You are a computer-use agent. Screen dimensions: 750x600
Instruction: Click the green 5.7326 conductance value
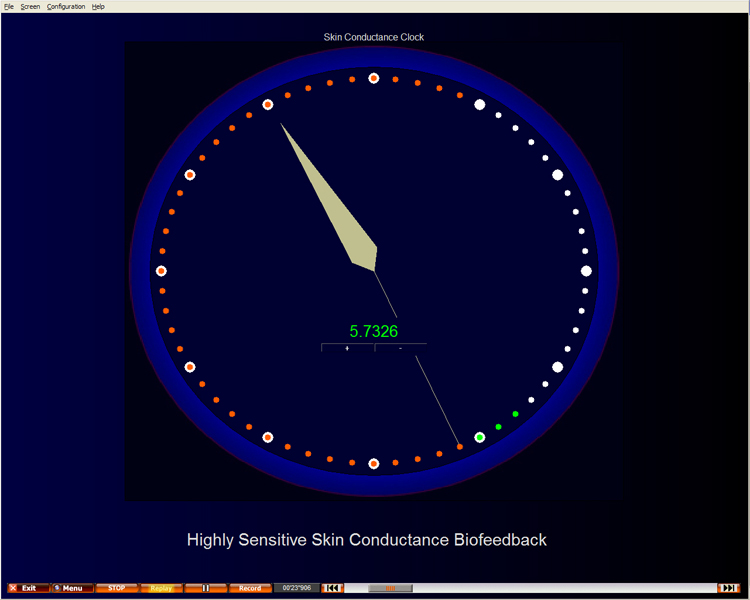(x=373, y=332)
